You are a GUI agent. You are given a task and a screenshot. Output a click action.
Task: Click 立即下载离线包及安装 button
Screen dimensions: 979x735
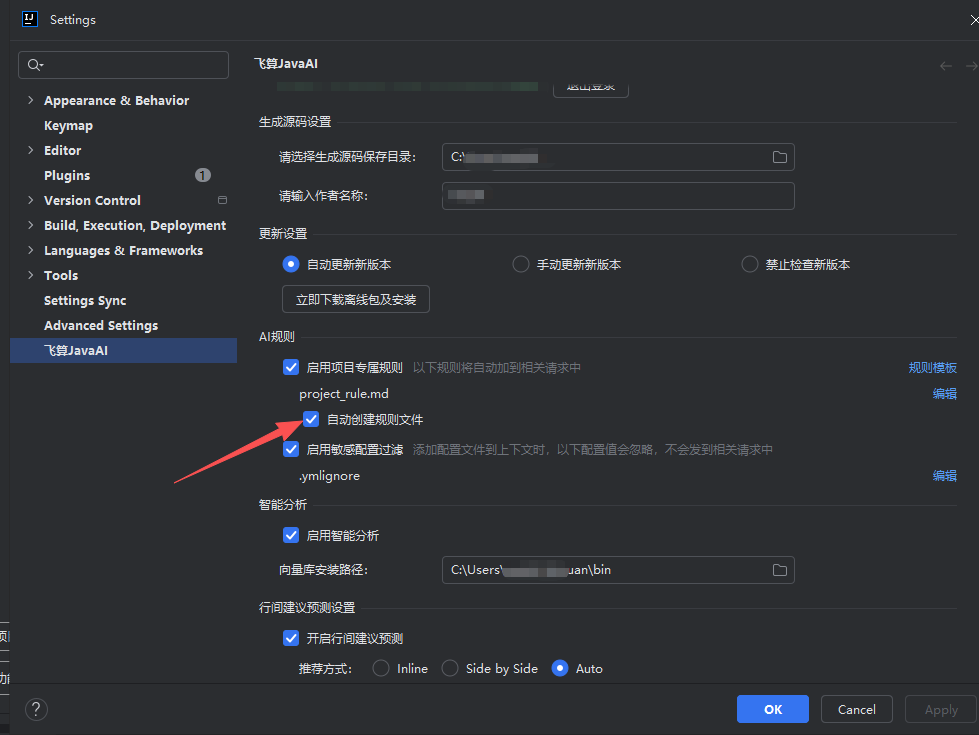(x=356, y=299)
